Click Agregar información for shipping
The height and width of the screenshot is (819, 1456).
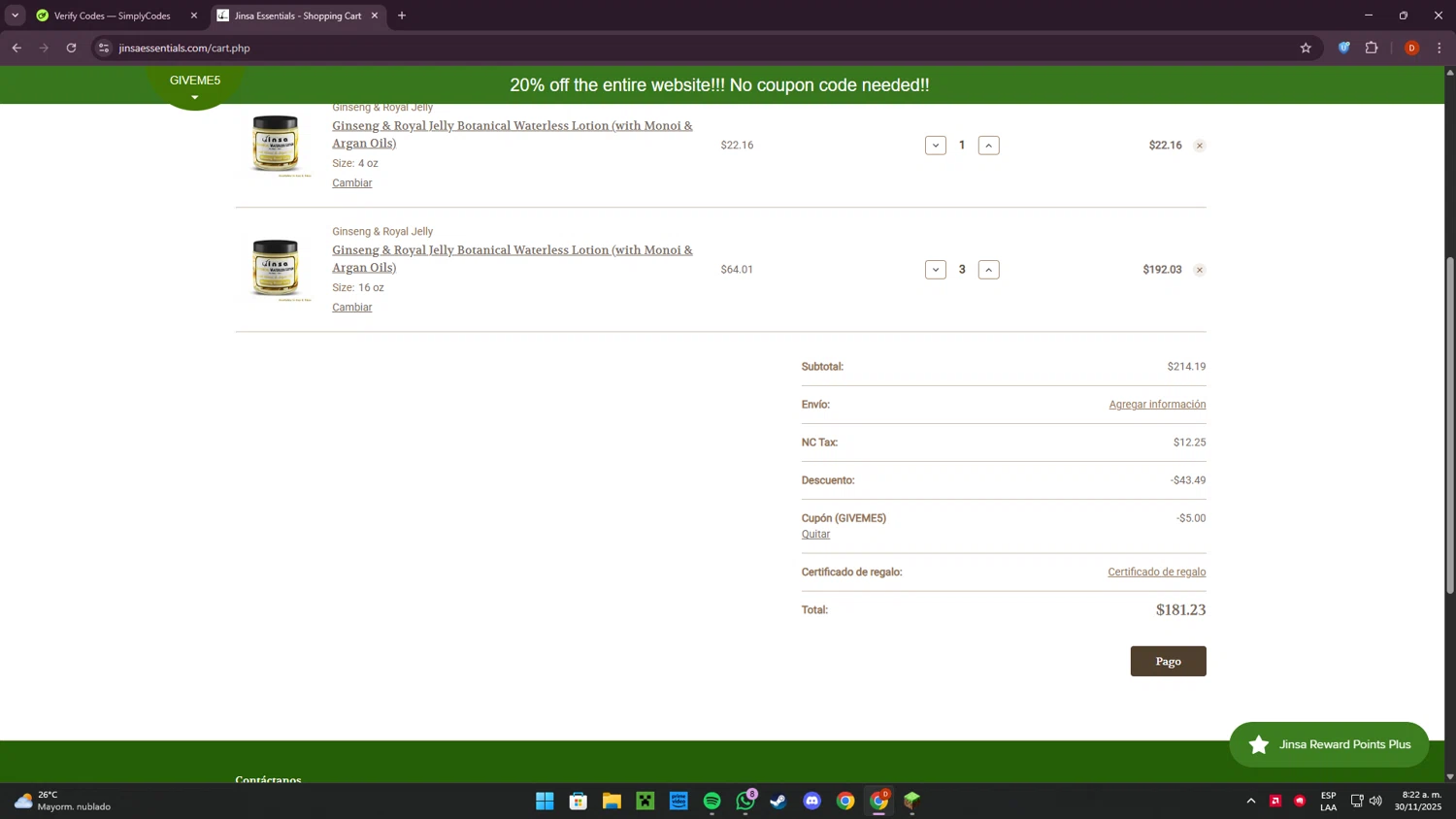(x=1157, y=405)
